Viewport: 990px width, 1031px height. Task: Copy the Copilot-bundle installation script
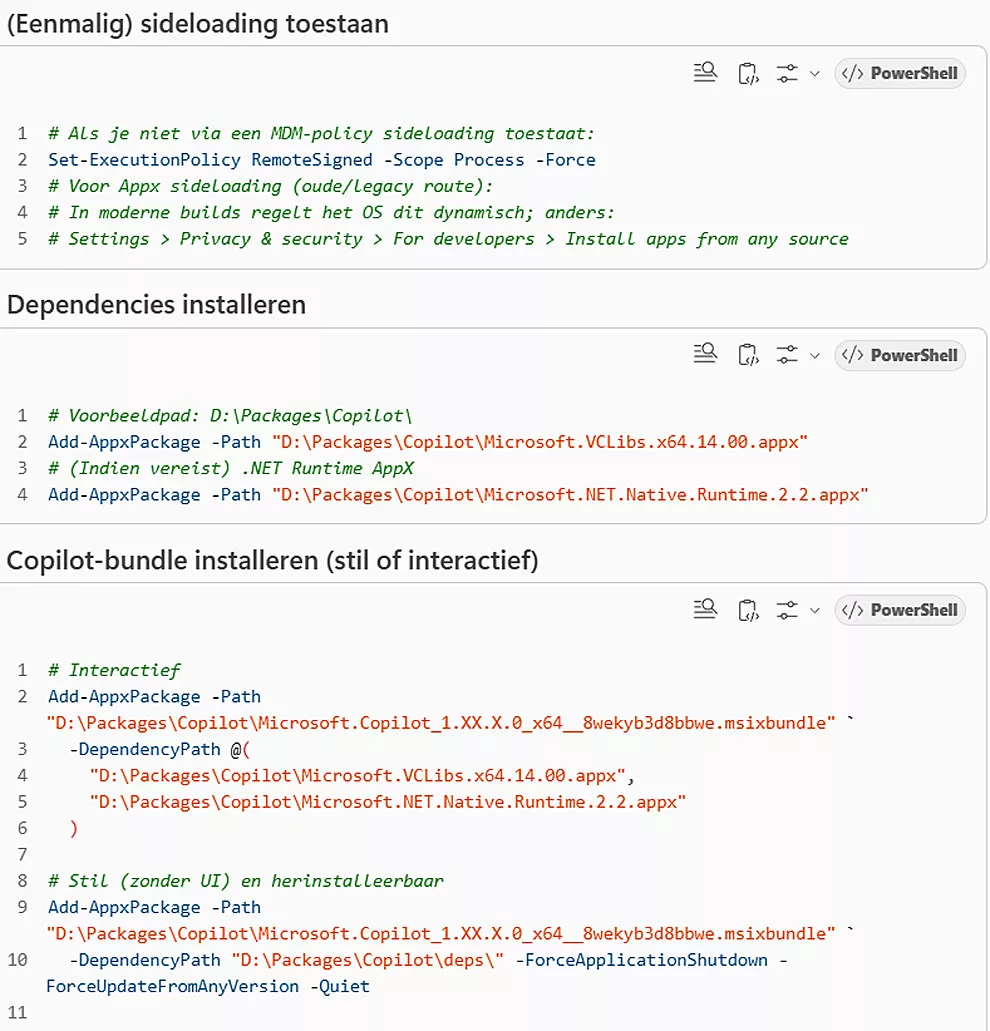pos(748,610)
